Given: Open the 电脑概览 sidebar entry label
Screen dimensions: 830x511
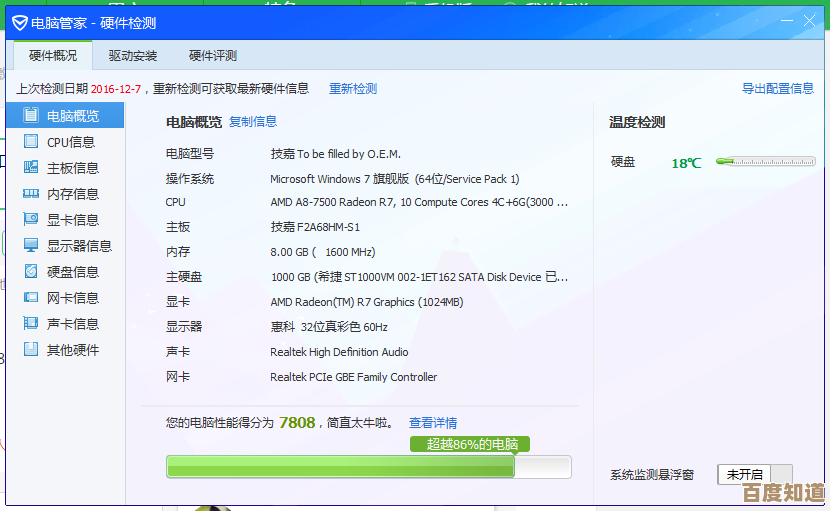Looking at the screenshot, I should pyautogui.click(x=73, y=116).
